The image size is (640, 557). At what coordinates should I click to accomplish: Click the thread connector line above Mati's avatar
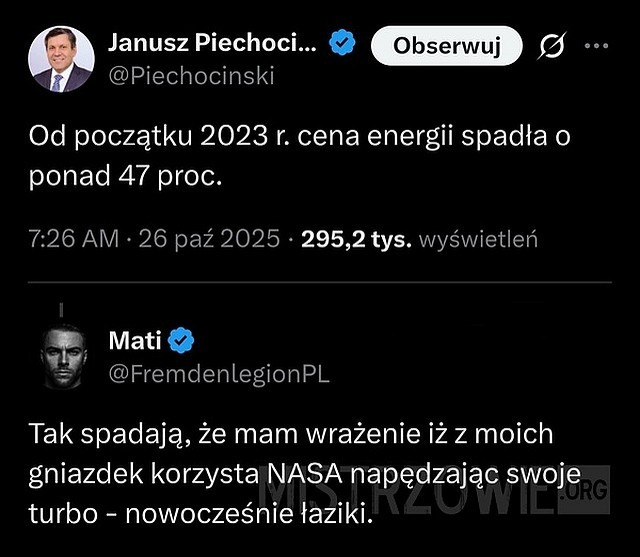63,308
